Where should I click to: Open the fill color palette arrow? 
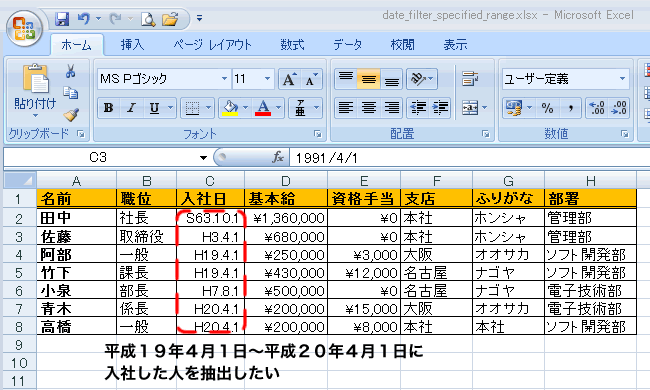[x=245, y=108]
